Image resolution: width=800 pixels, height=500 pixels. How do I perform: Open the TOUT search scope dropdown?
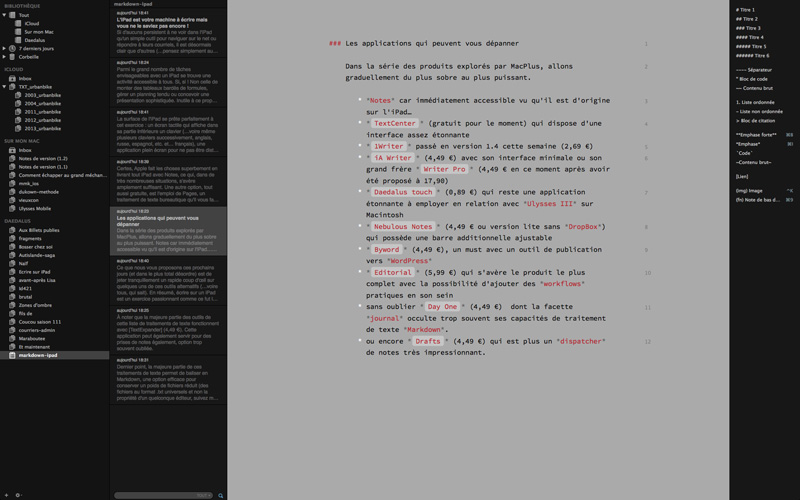(x=204, y=495)
